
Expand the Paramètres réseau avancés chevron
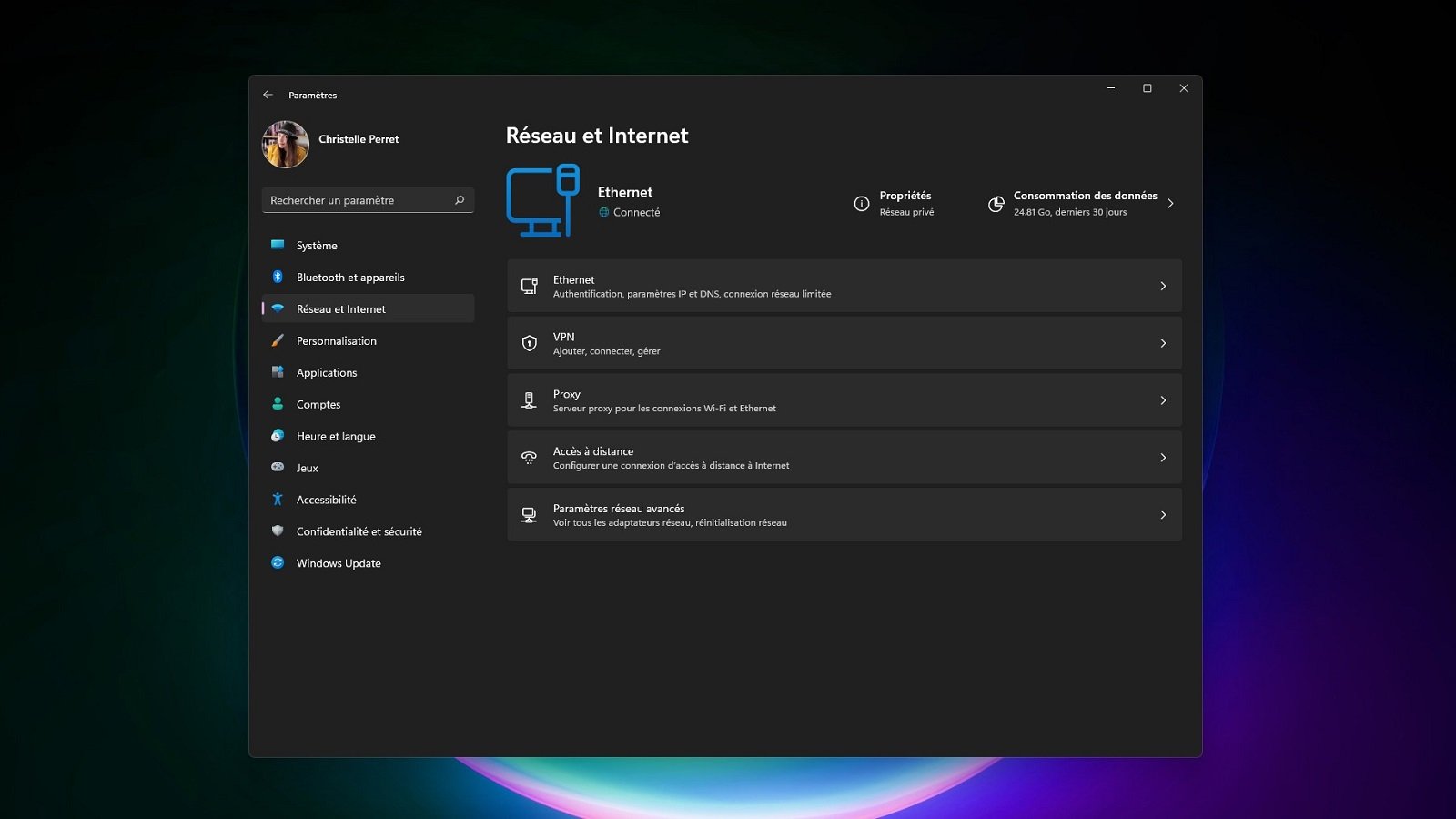[1163, 515]
